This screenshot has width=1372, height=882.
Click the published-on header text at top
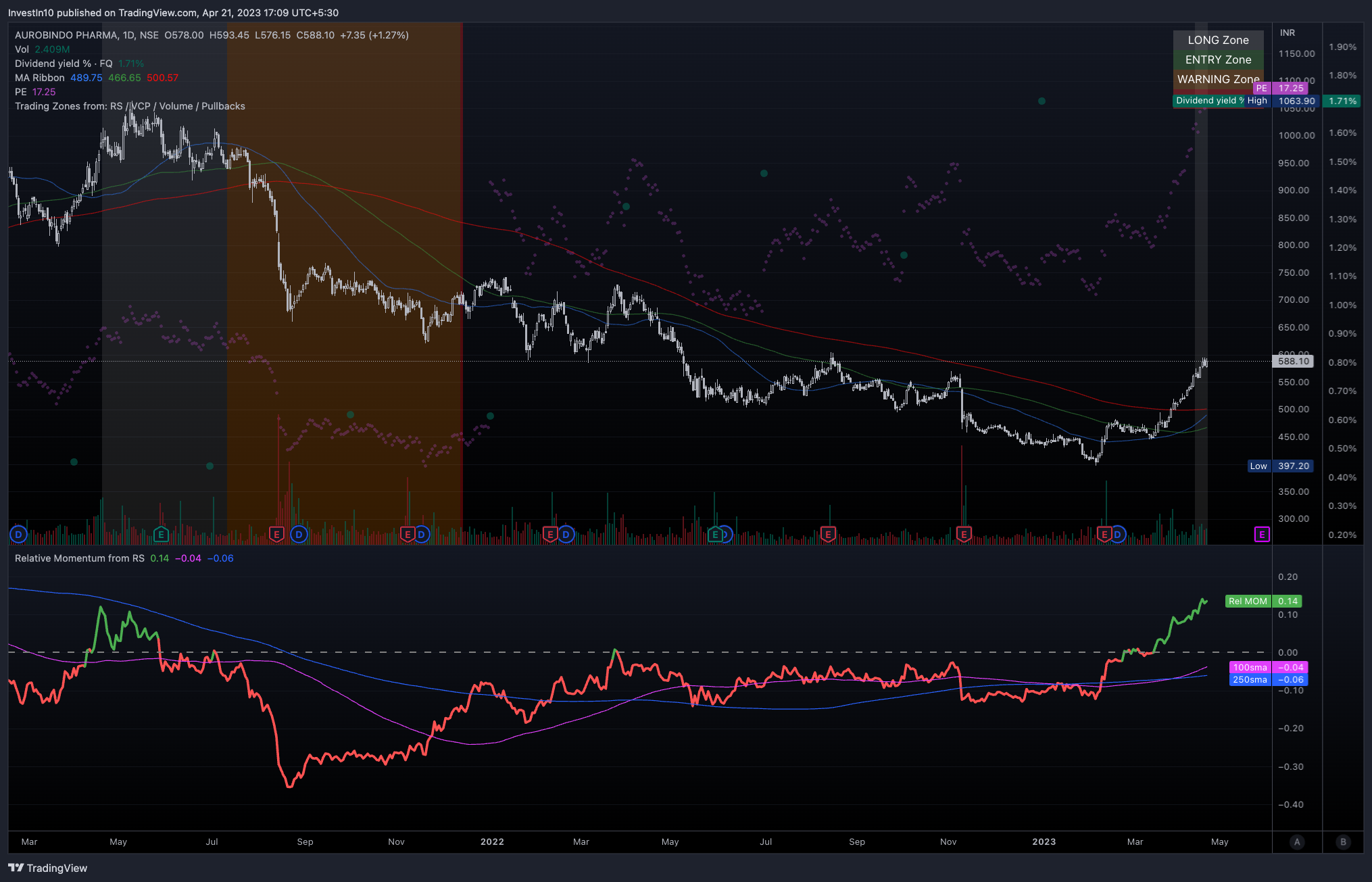173,13
